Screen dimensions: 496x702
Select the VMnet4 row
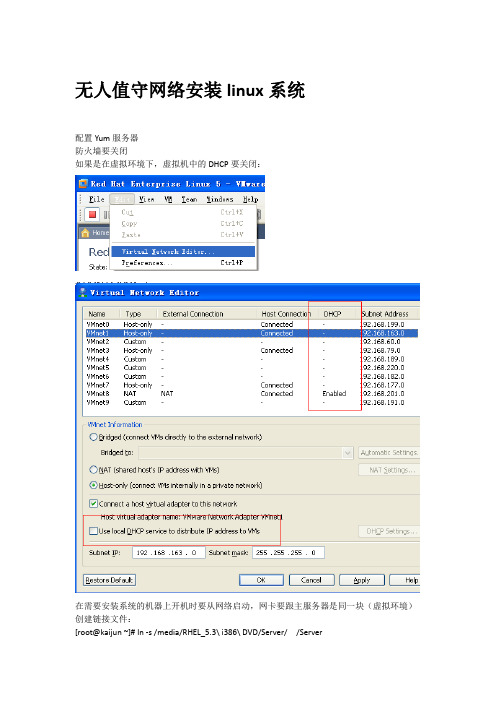pos(252,359)
